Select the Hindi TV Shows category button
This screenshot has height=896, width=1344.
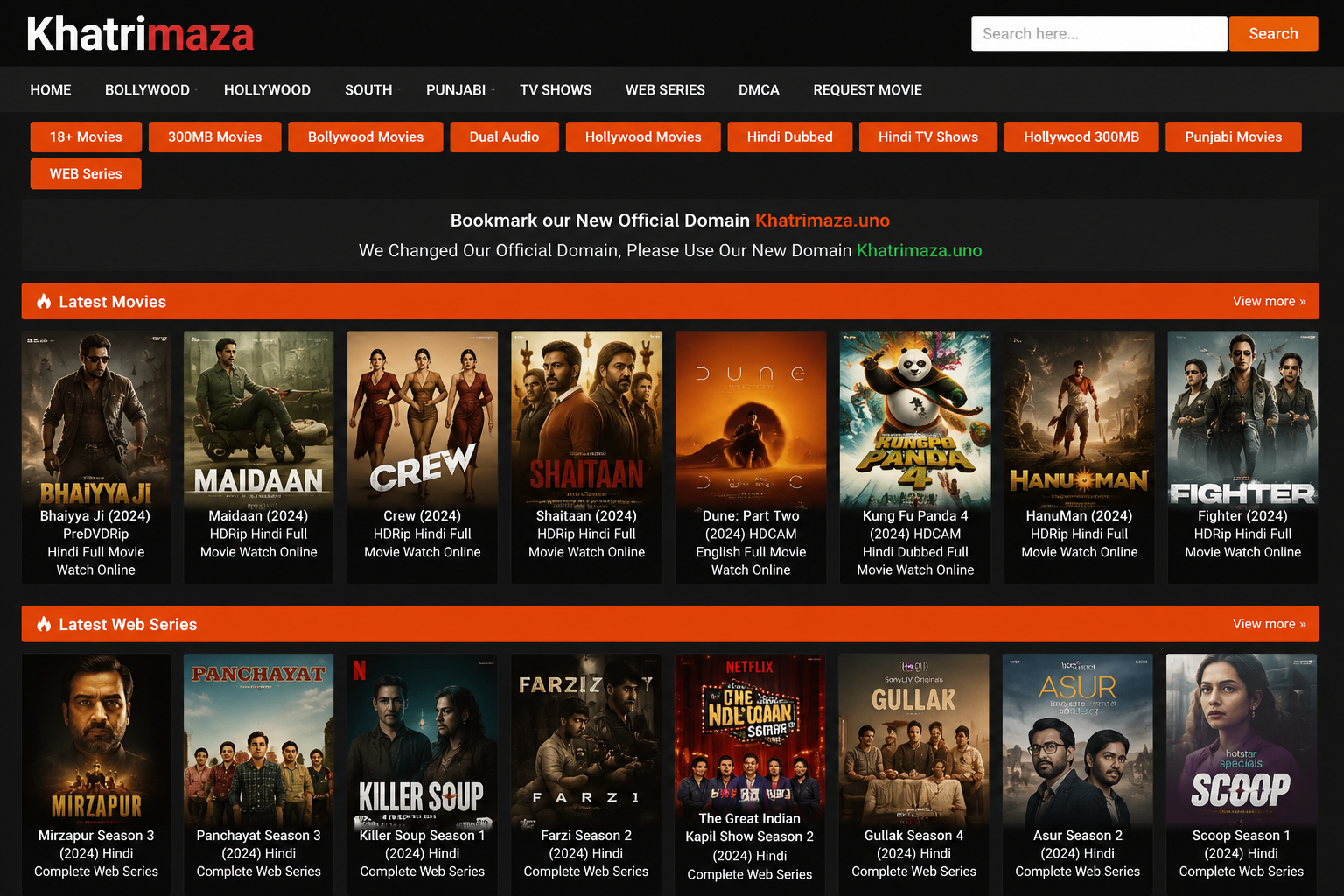928,136
